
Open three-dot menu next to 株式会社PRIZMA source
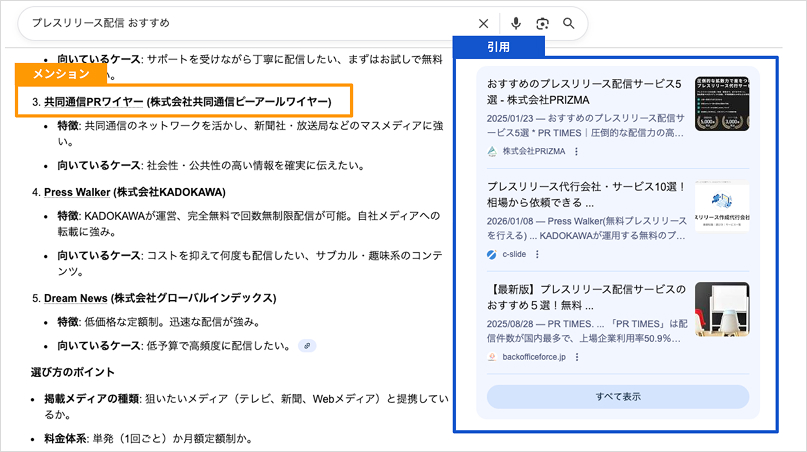[x=576, y=152]
